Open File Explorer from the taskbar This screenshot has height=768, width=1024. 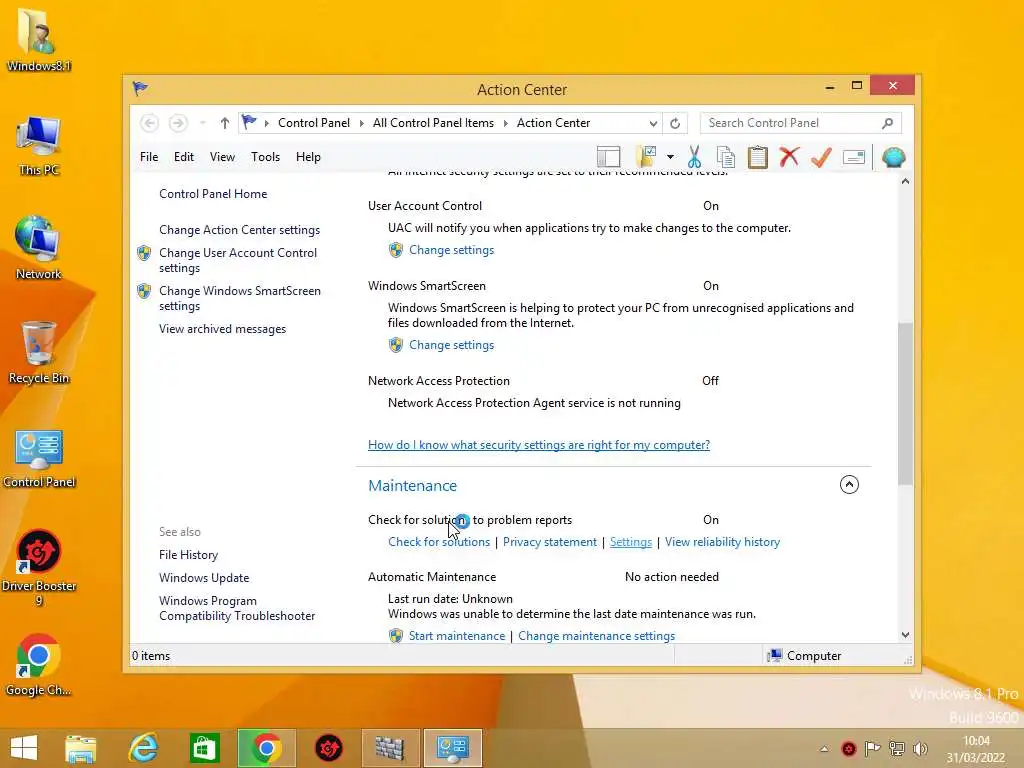point(80,748)
